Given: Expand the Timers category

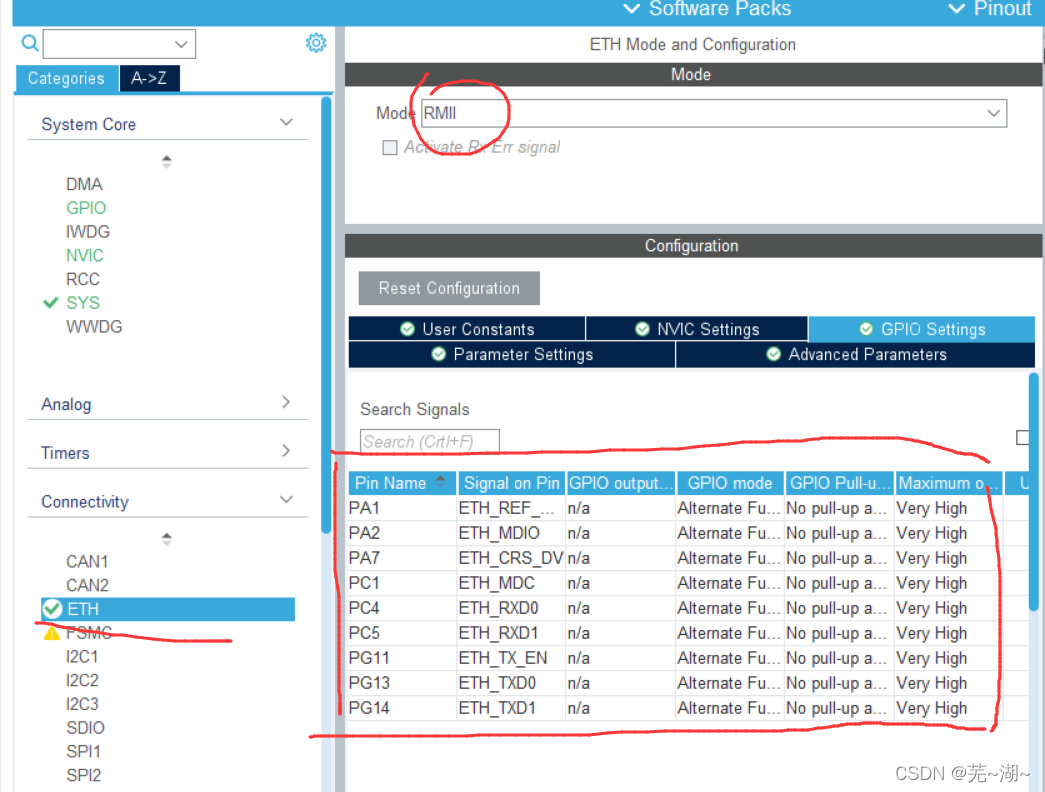Looking at the screenshot, I should click(167, 453).
